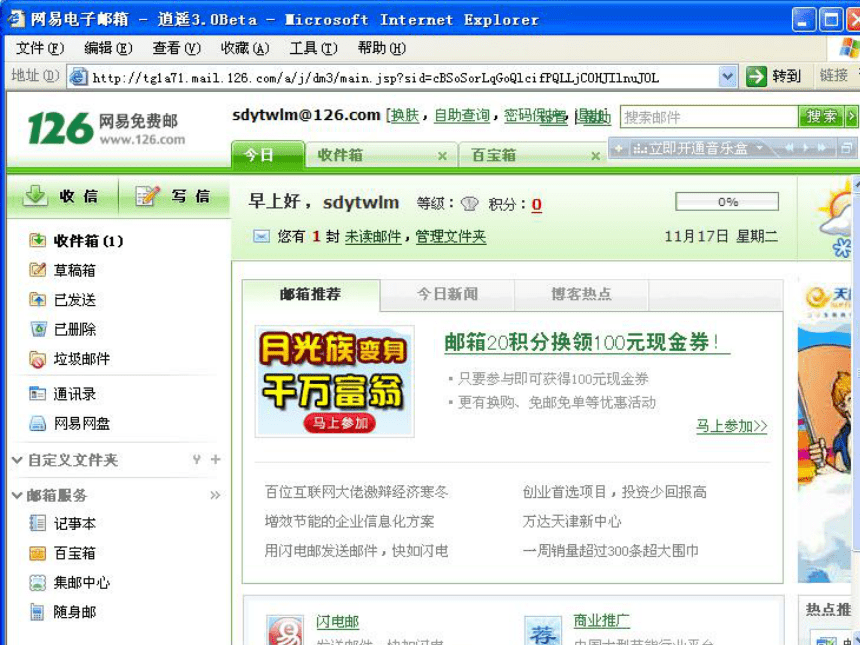Click the 换肤 skin link
Image resolution: width=860 pixels, height=645 pixels.
pyautogui.click(x=405, y=115)
